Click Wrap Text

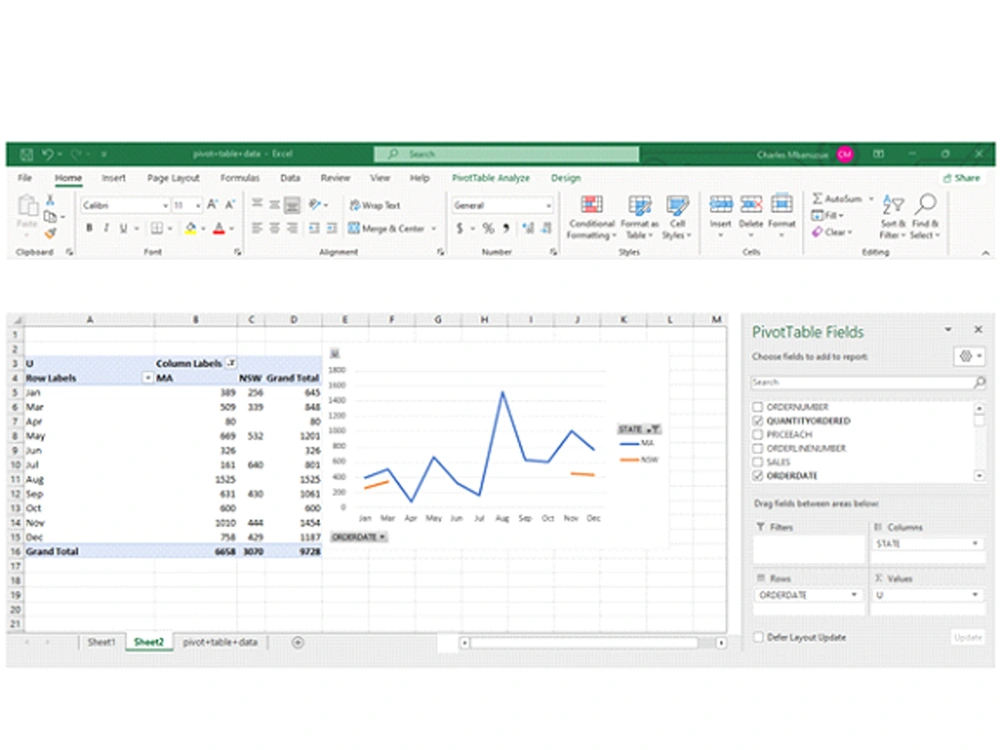tap(375, 205)
